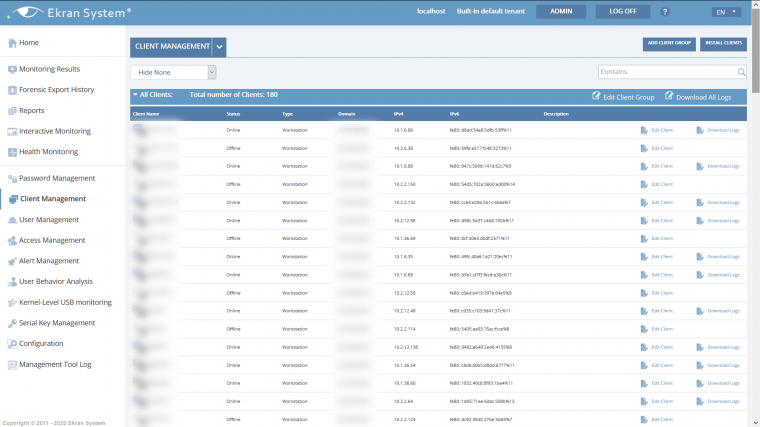
Task: Open the EN language dropdown
Action: [727, 12]
